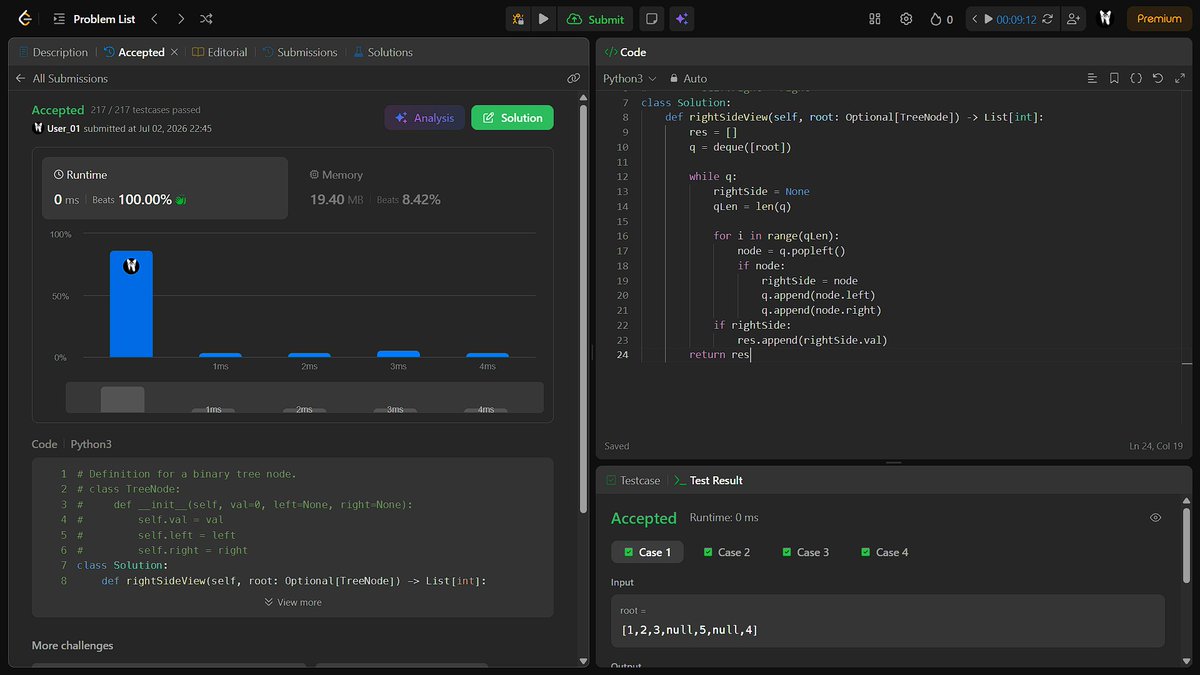Maximize the code editor panel icon
Image resolution: width=1200 pixels, height=675 pixels.
(x=1180, y=78)
